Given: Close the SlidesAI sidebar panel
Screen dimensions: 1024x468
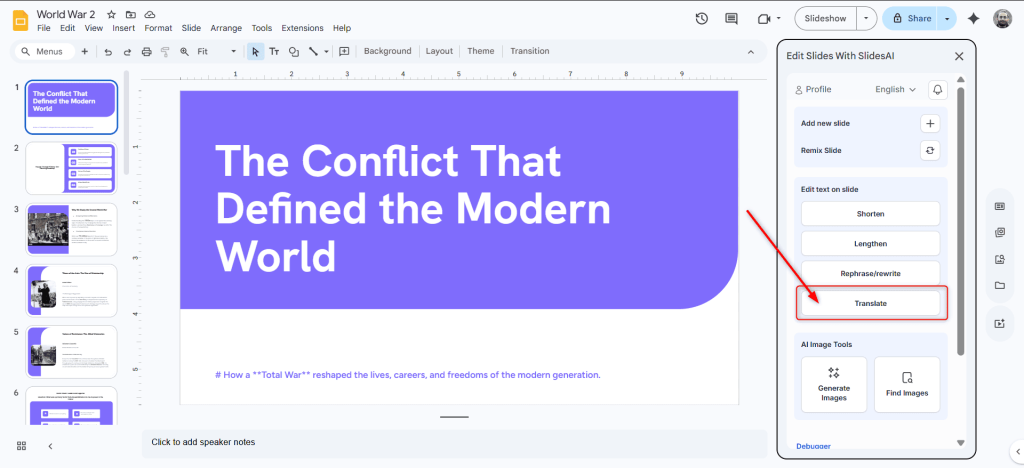Looking at the screenshot, I should [x=959, y=56].
